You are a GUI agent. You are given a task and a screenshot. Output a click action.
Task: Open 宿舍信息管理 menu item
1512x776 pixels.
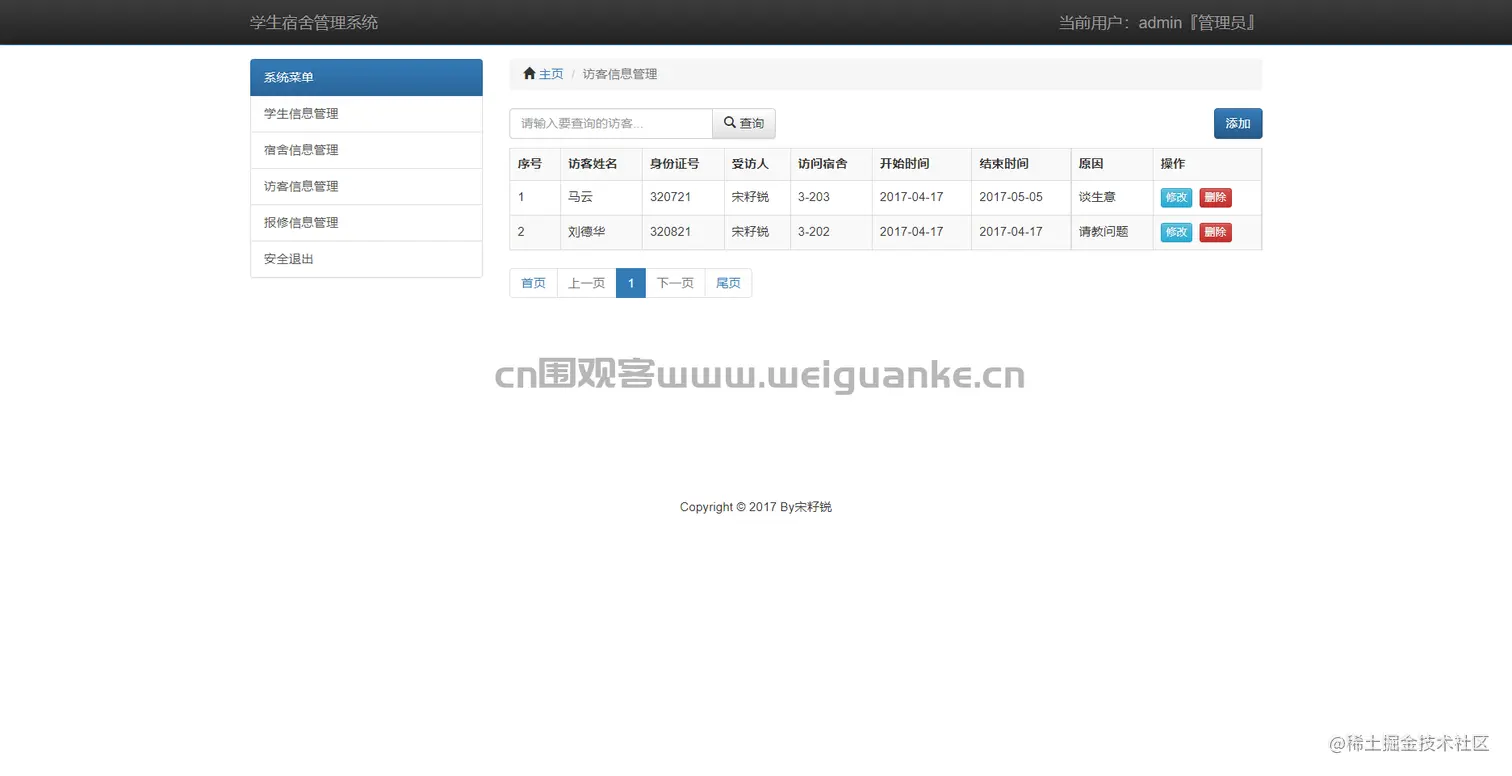tap(366, 150)
